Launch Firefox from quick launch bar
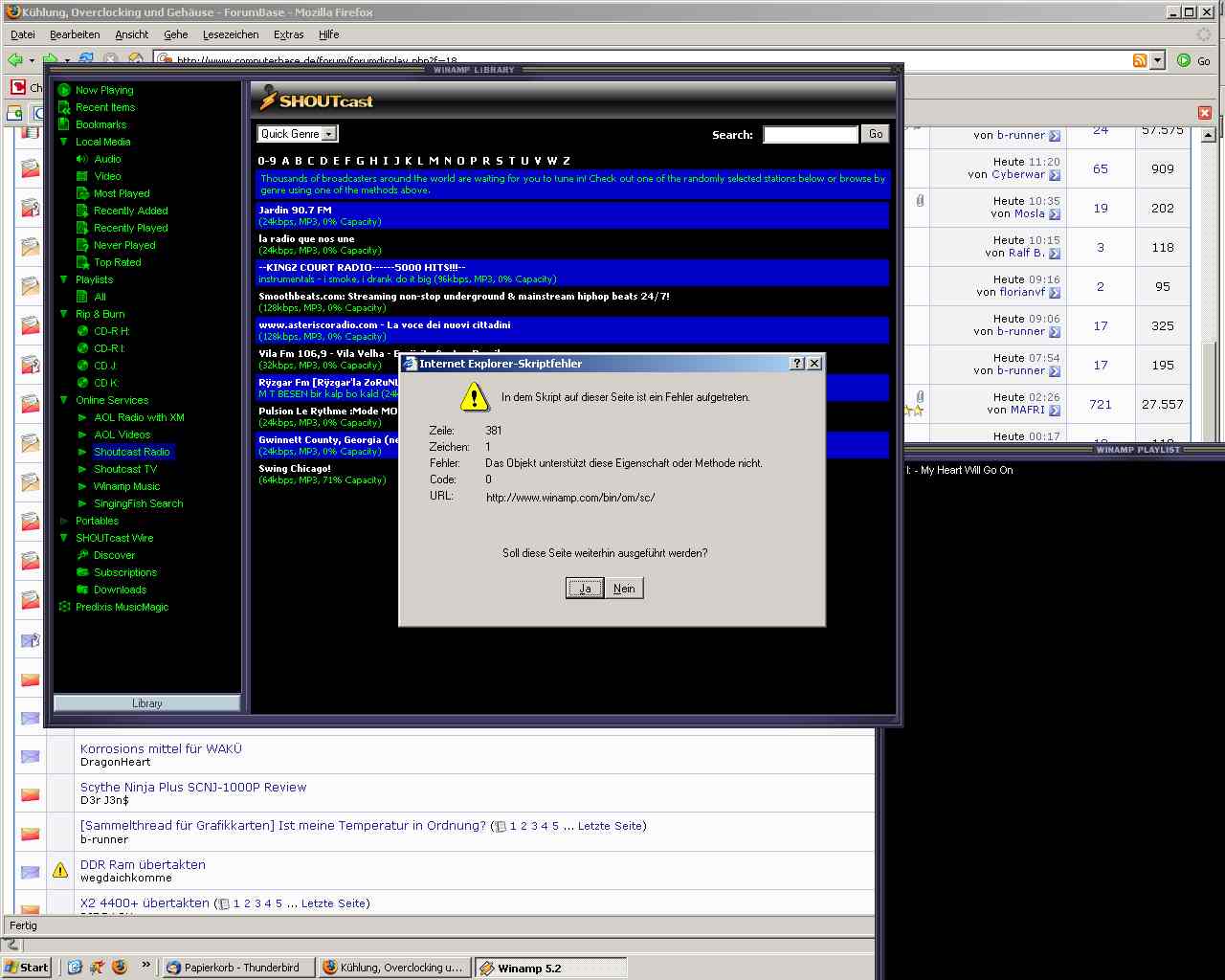 pyautogui.click(x=119, y=967)
